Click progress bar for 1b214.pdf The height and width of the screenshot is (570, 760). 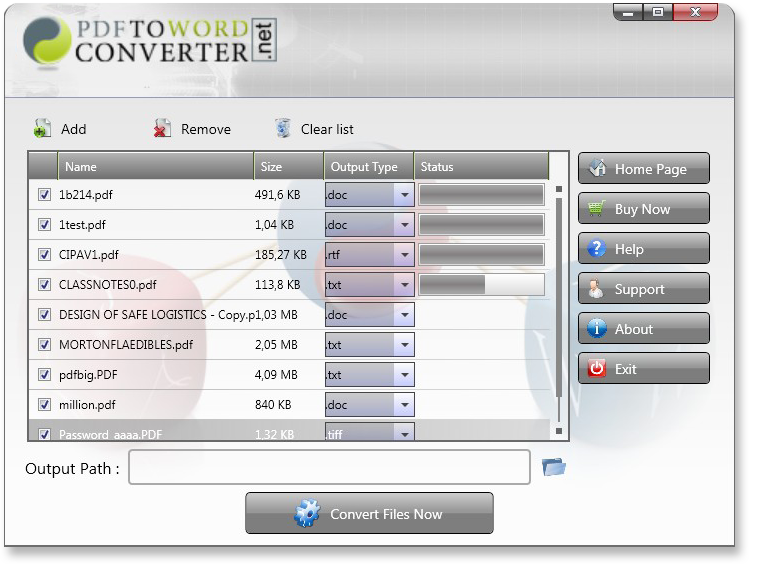pyautogui.click(x=481, y=195)
